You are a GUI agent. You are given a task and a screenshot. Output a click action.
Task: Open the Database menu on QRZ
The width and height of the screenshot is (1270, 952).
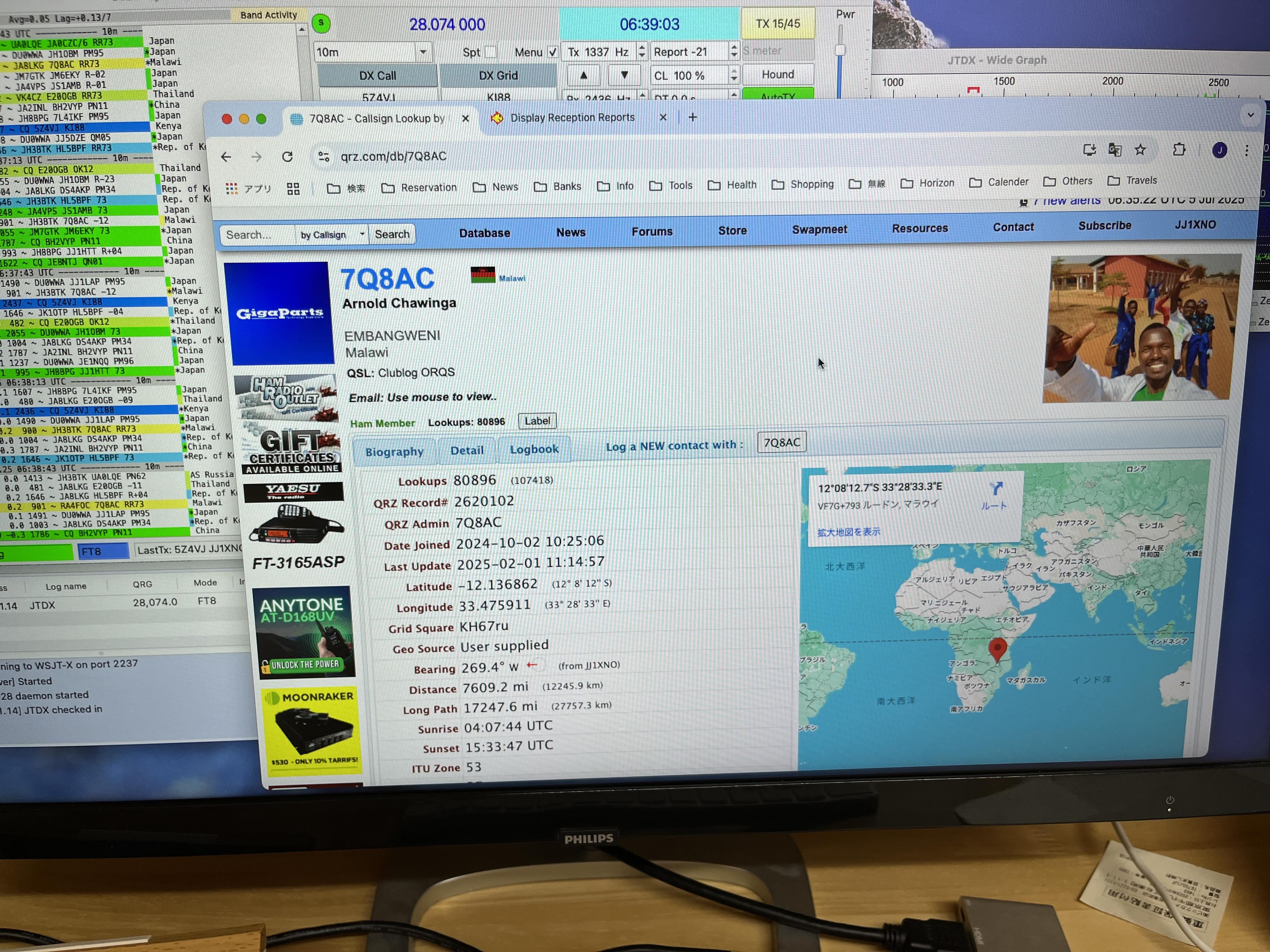point(484,233)
